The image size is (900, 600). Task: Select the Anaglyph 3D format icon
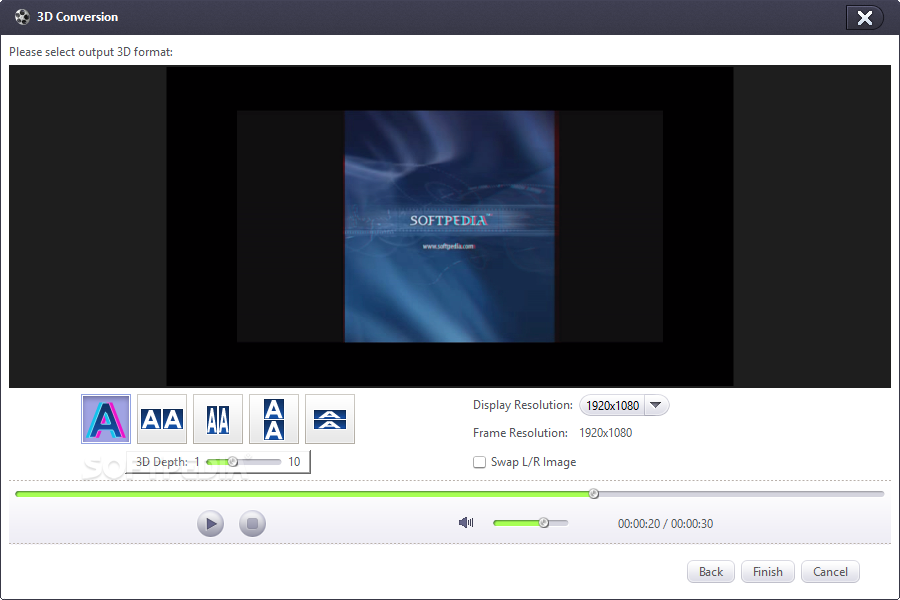(106, 419)
